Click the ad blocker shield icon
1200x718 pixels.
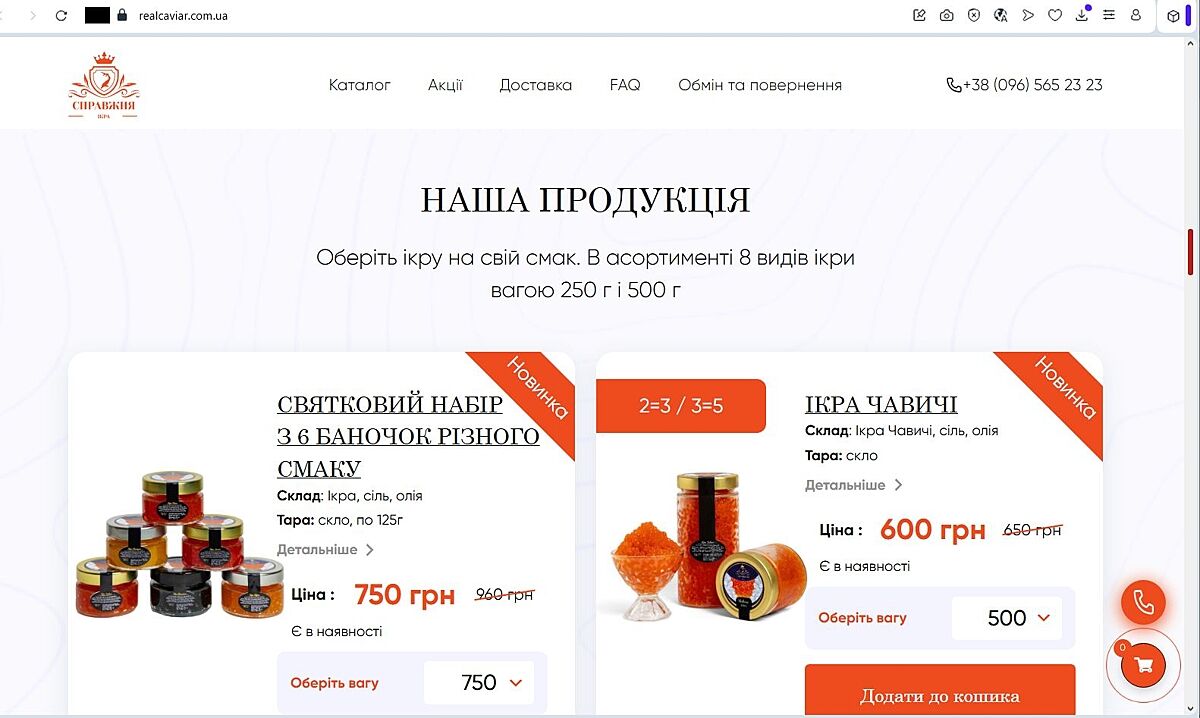point(973,15)
